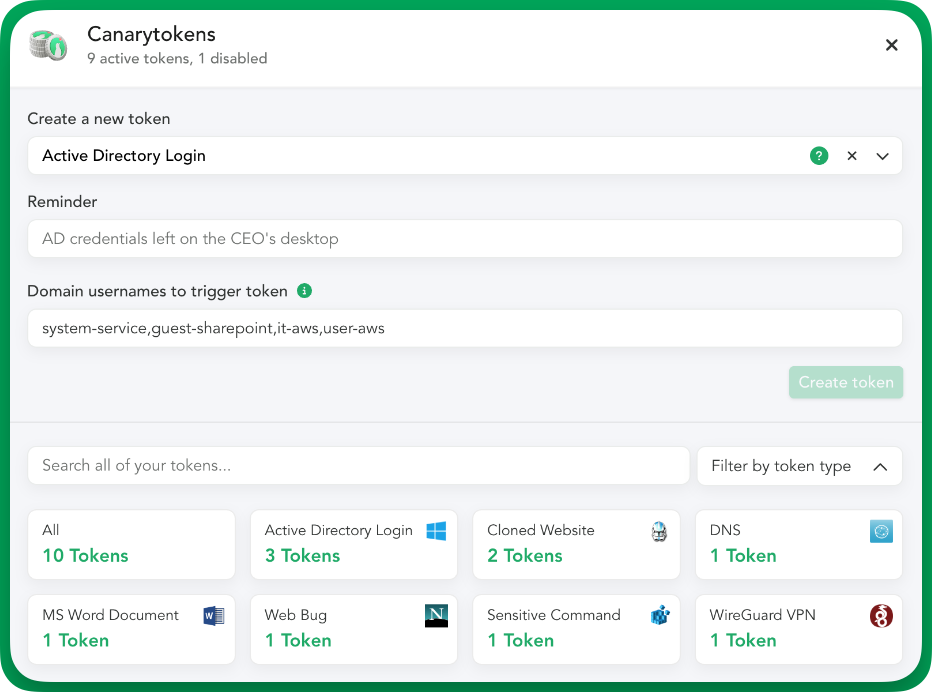Click the domain usernames input field
The image size is (932, 692).
[x=465, y=328]
